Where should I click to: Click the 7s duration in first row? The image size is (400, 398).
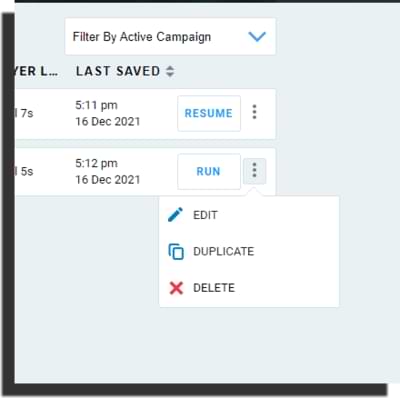[x=27, y=113]
